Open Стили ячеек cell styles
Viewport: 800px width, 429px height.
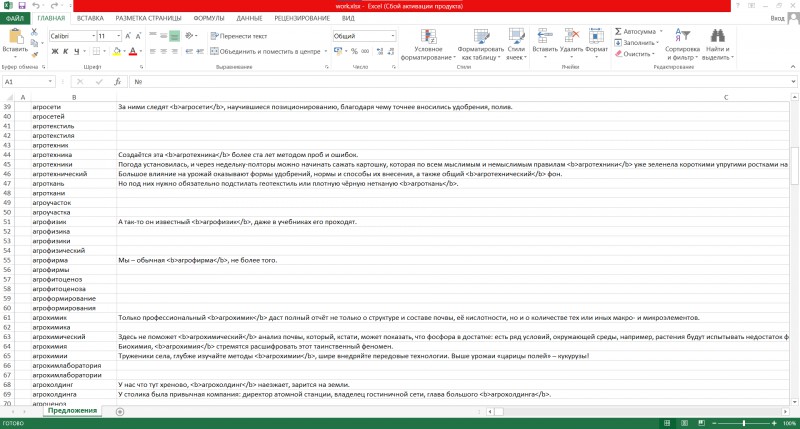516,44
